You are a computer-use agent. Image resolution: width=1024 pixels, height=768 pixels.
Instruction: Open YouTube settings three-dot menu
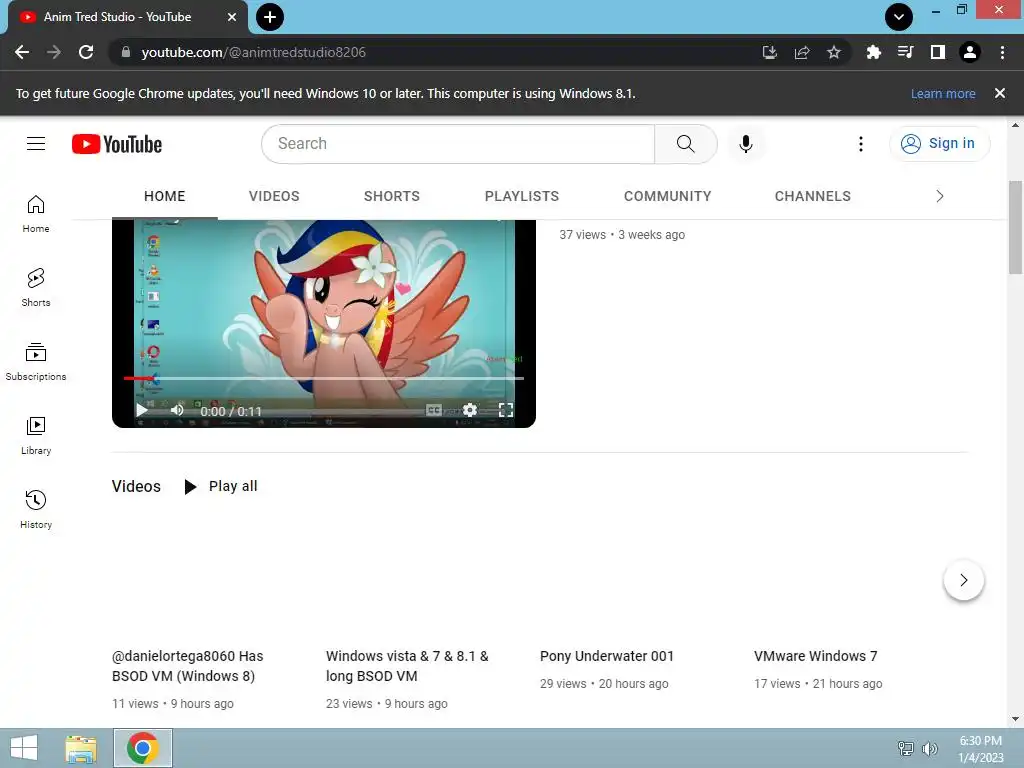pos(861,144)
